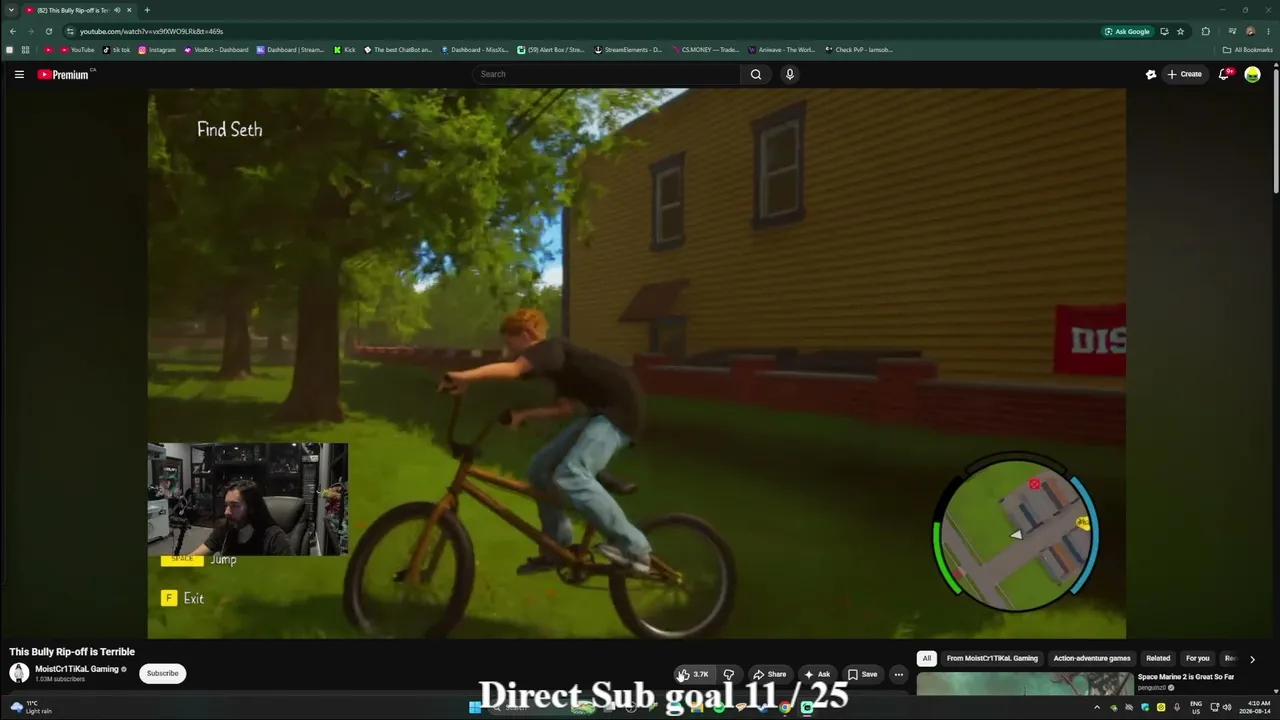Viewport: 1280px width, 720px height.
Task: Open YouTube notifications bell
Action: click(x=1224, y=74)
